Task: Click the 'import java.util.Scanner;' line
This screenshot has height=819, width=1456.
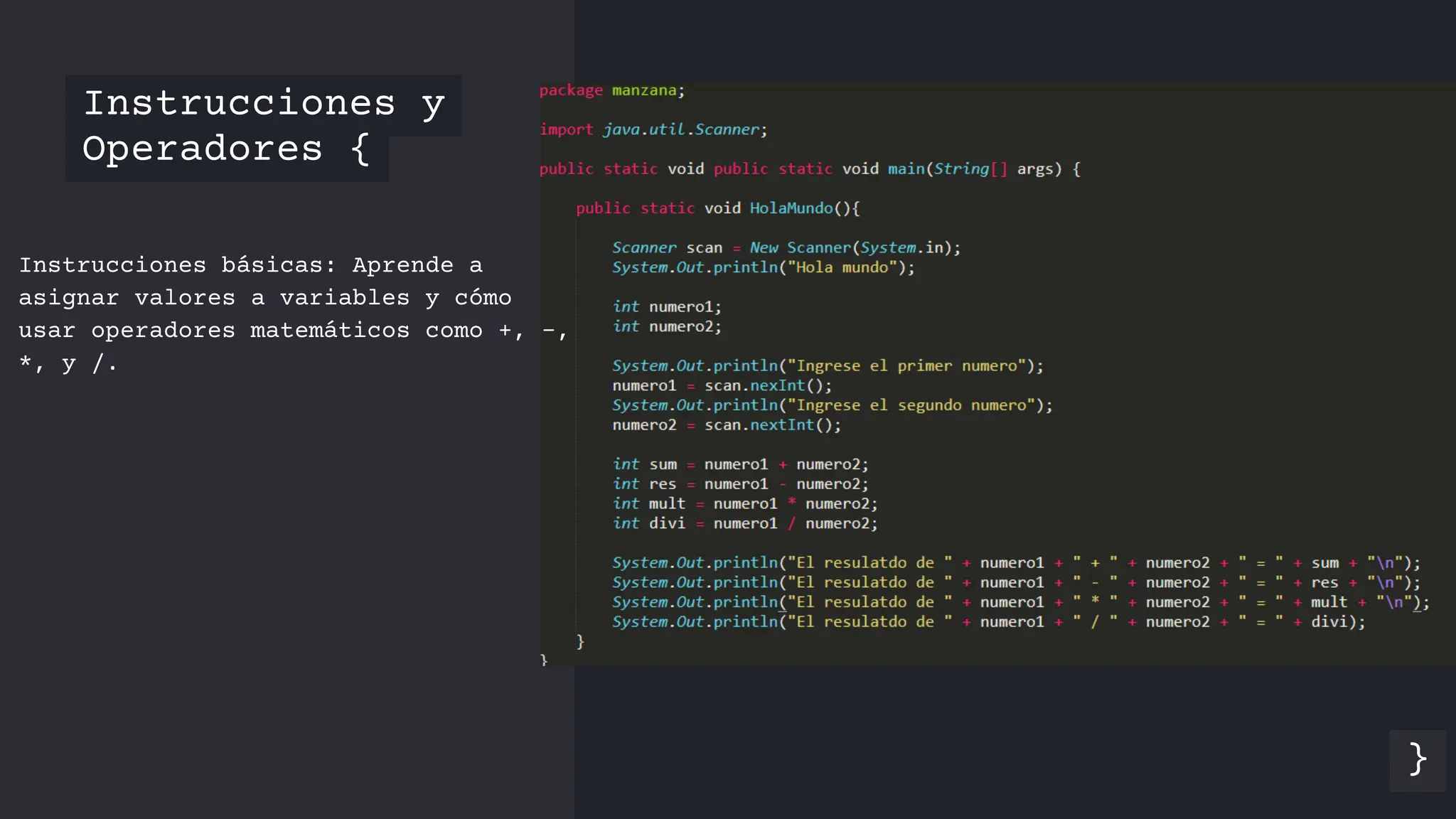Action: [x=653, y=129]
